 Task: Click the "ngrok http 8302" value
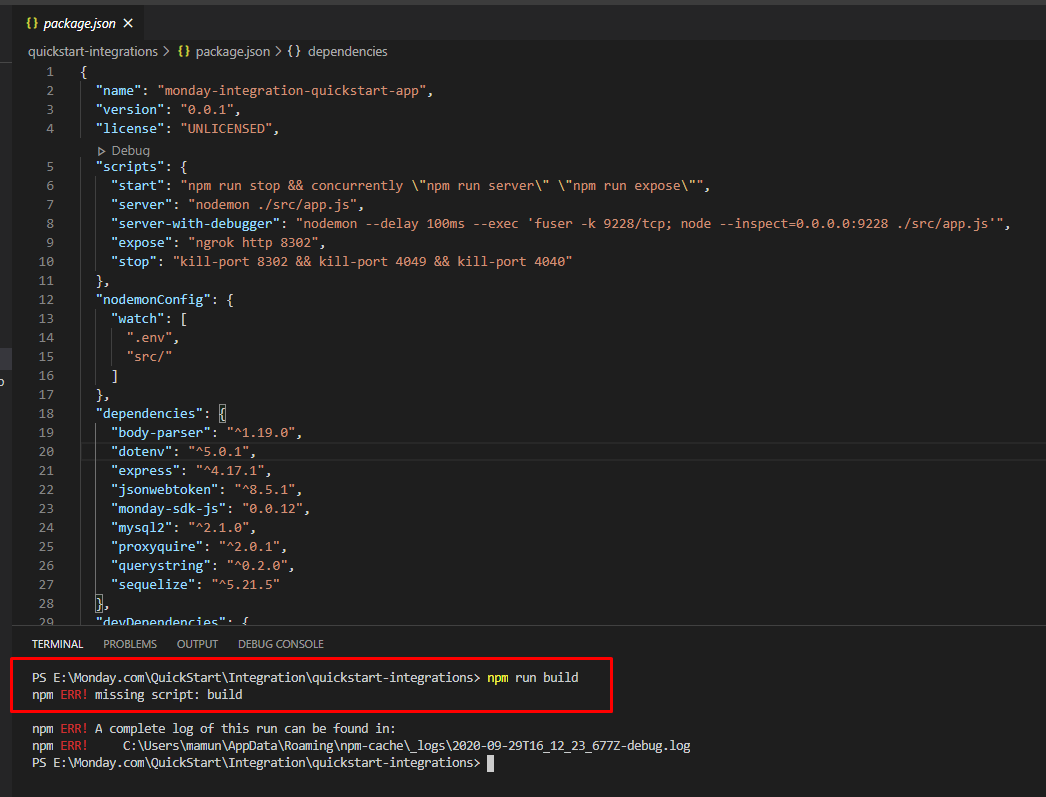click(x=253, y=243)
